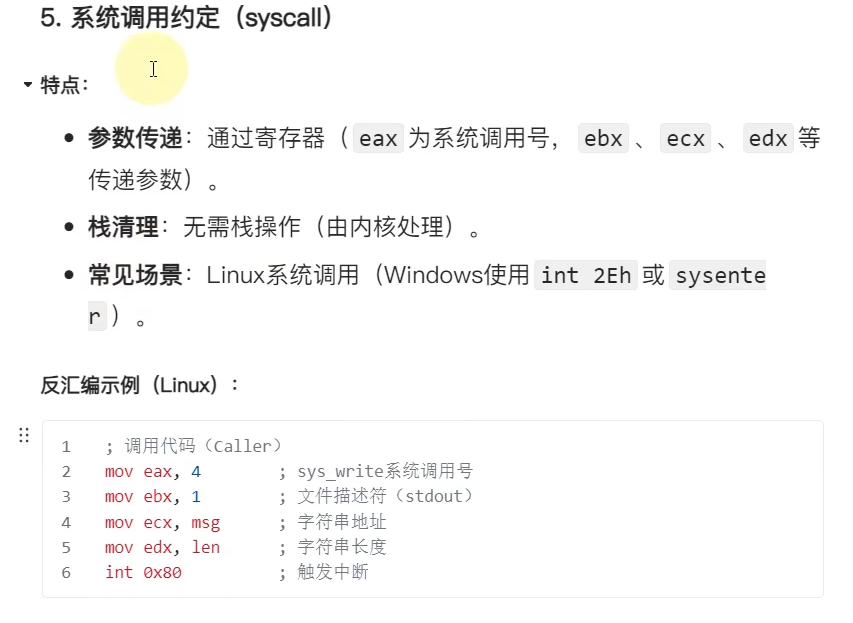Click the bold text 栈清理

pyautogui.click(x=123, y=227)
